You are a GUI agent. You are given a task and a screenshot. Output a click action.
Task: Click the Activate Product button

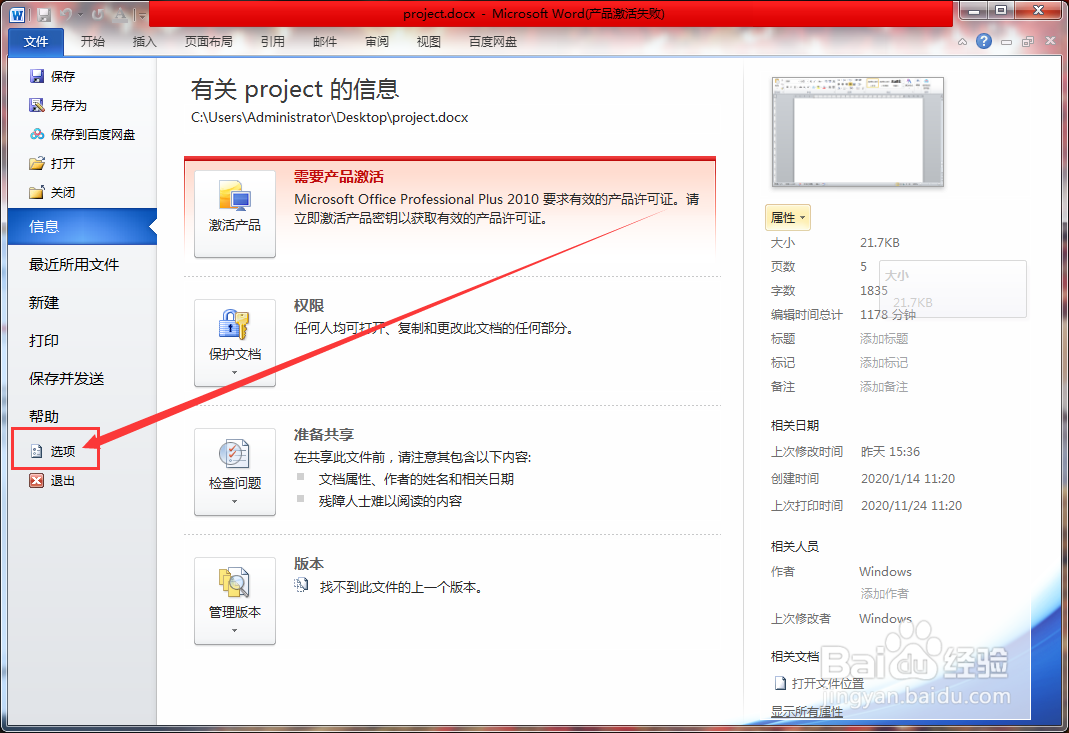point(235,213)
